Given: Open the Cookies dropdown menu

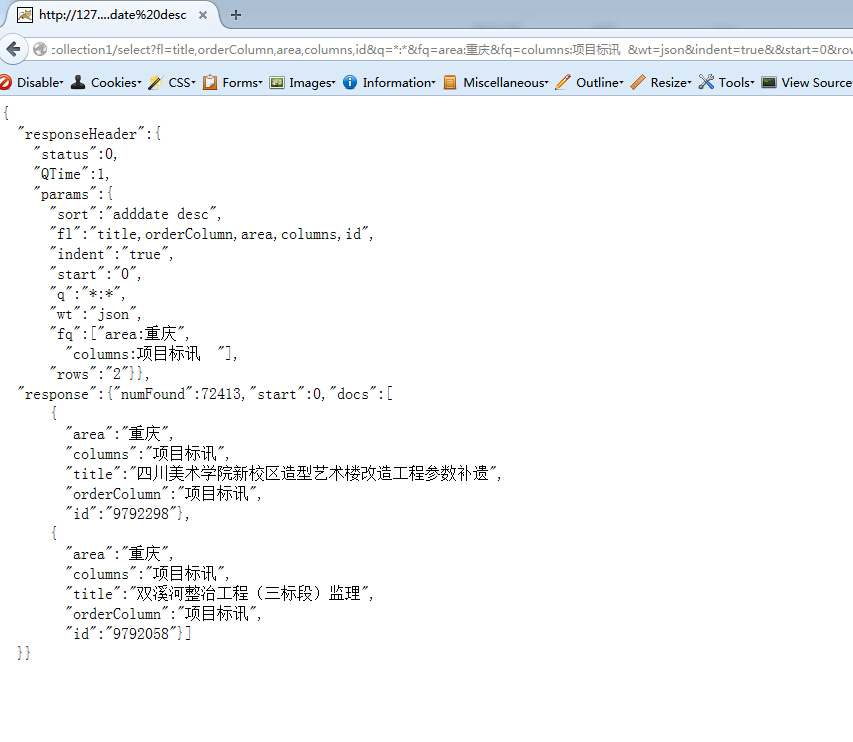Looking at the screenshot, I should [116, 82].
